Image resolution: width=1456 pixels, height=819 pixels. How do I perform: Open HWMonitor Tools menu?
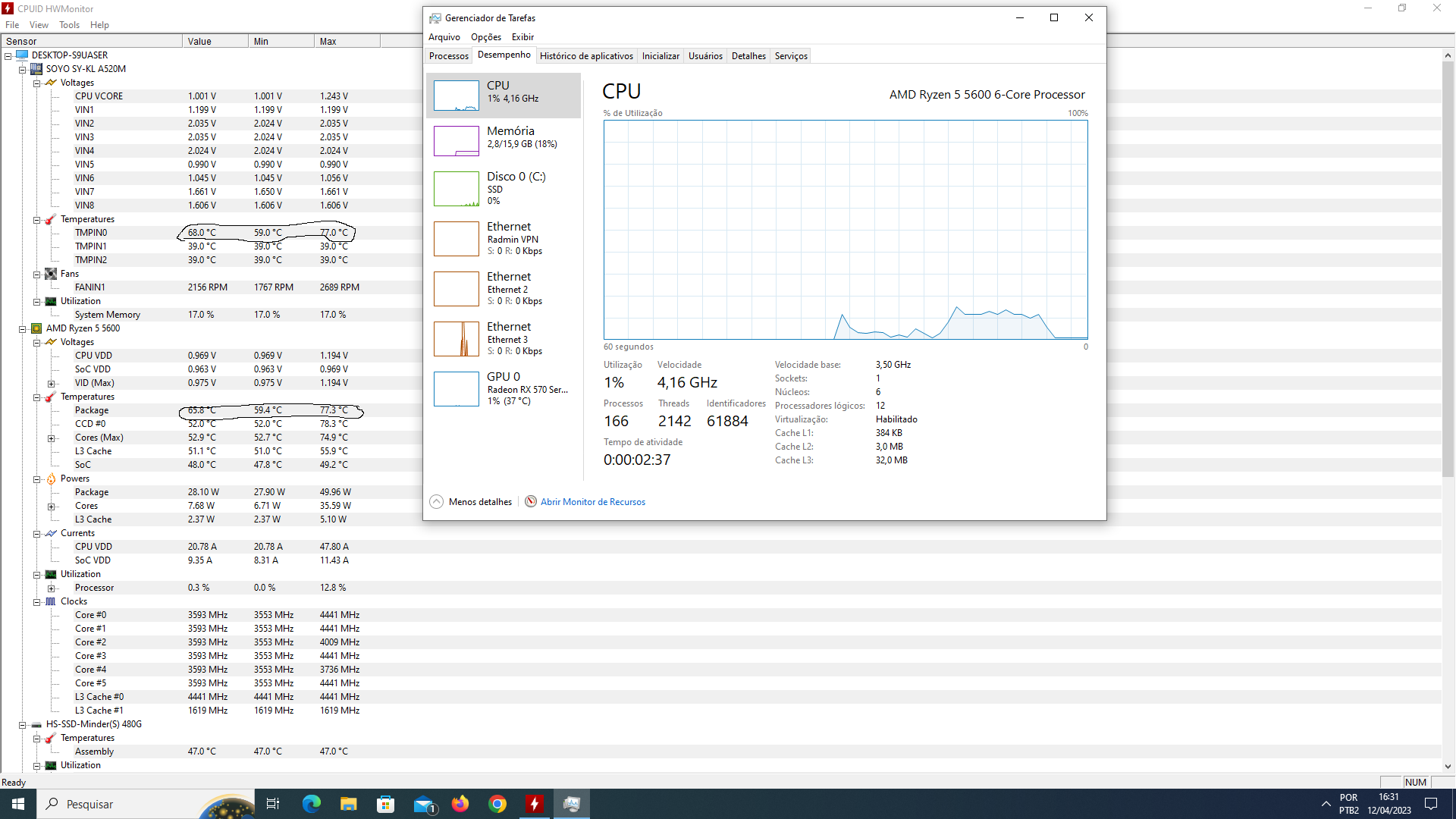coord(69,24)
